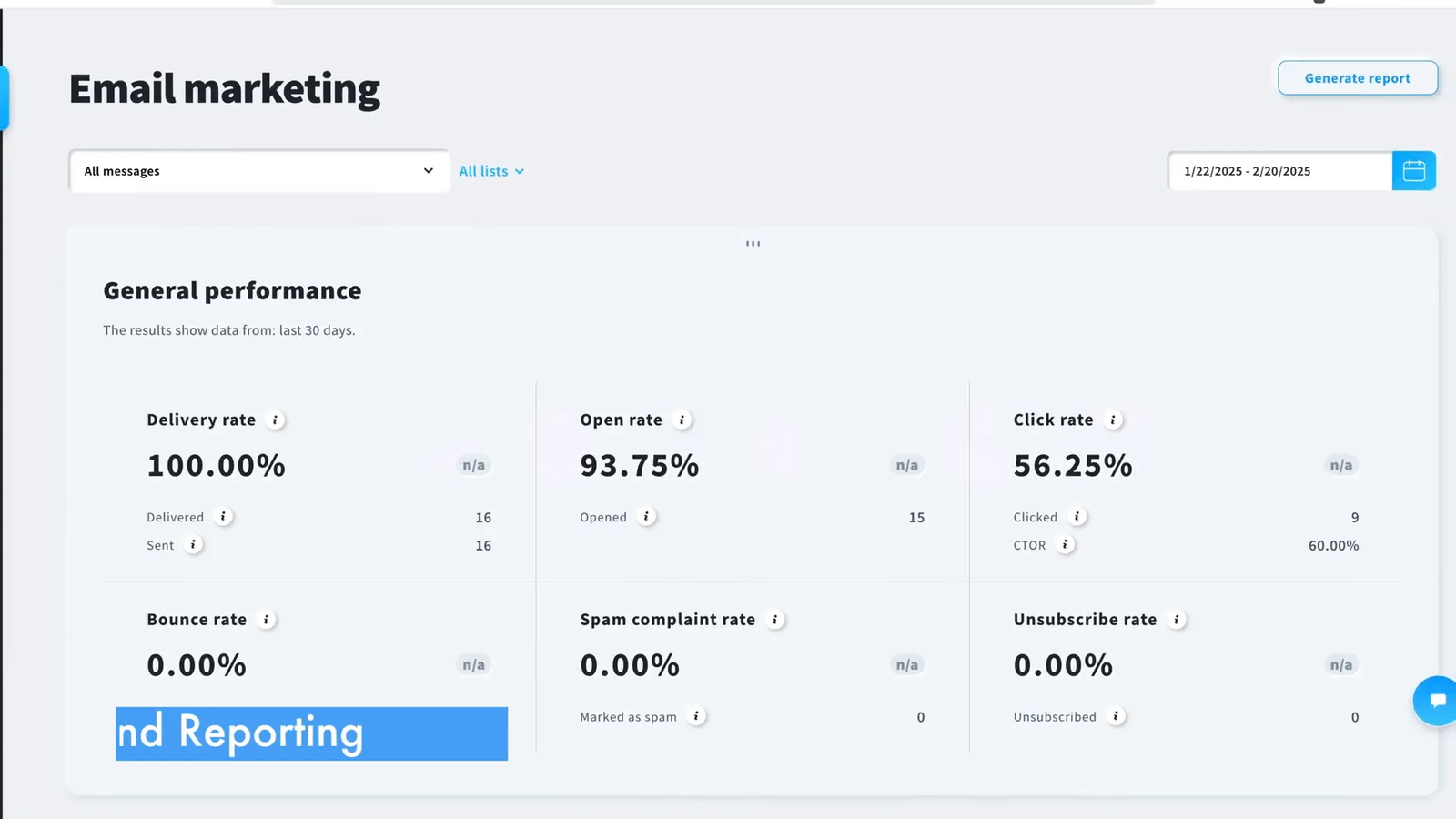Click the n/a badge beside Click rate
The width and height of the screenshot is (1456, 819).
(1340, 465)
